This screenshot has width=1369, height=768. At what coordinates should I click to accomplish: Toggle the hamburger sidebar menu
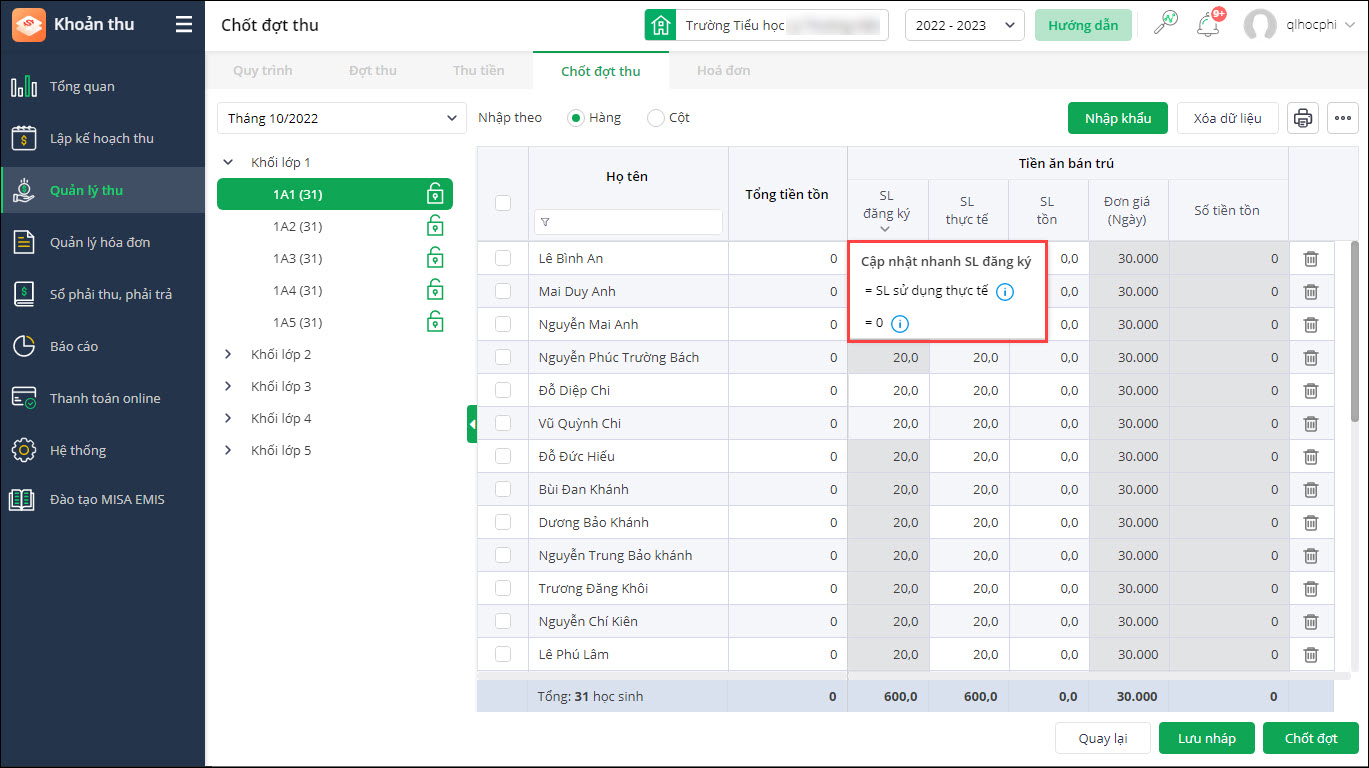point(183,25)
